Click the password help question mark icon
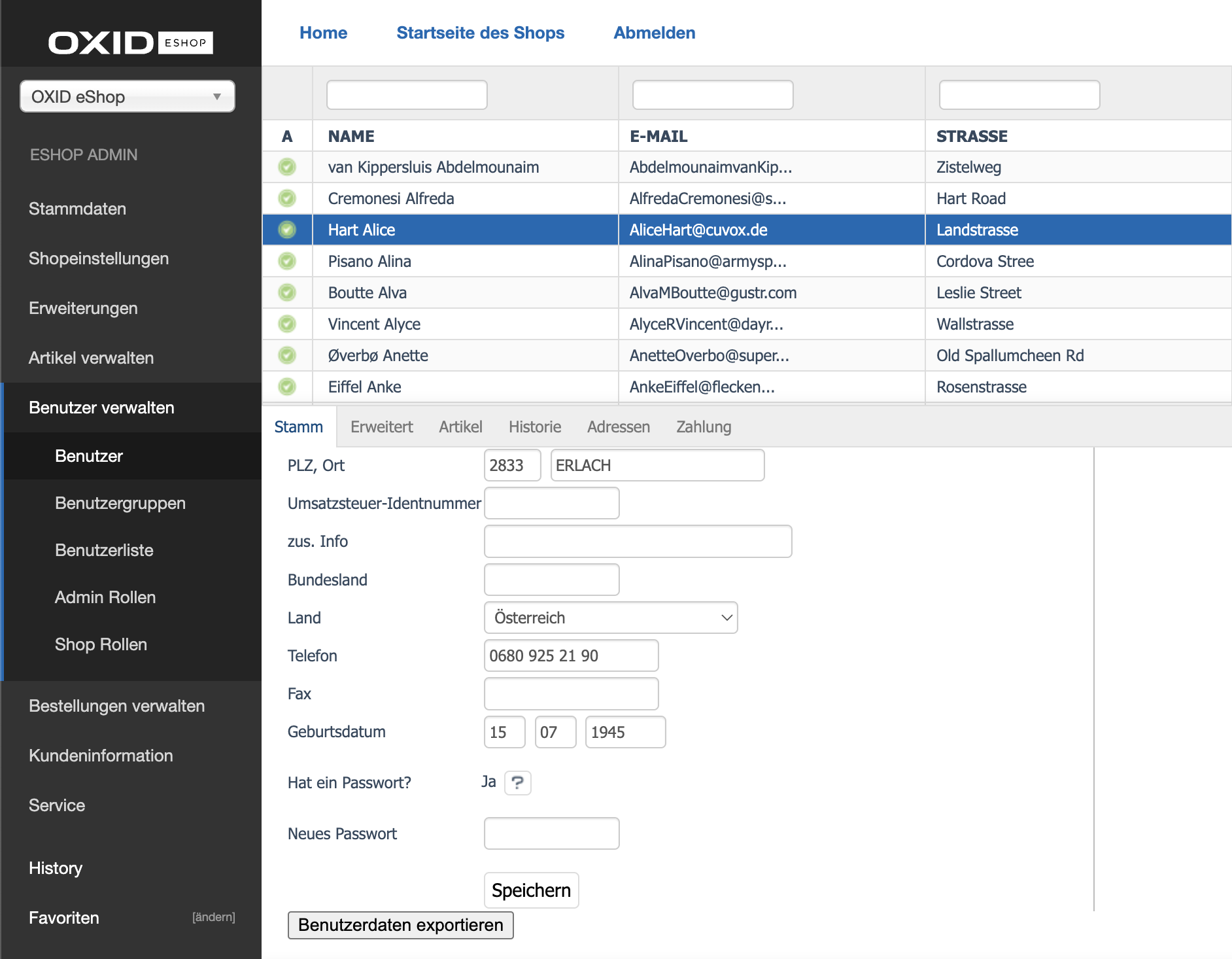The image size is (1232, 959). click(517, 782)
